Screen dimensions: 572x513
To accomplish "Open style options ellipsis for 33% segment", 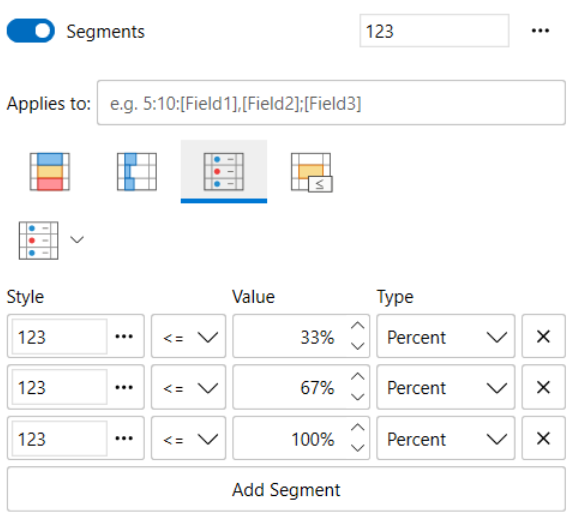I will [x=124, y=336].
